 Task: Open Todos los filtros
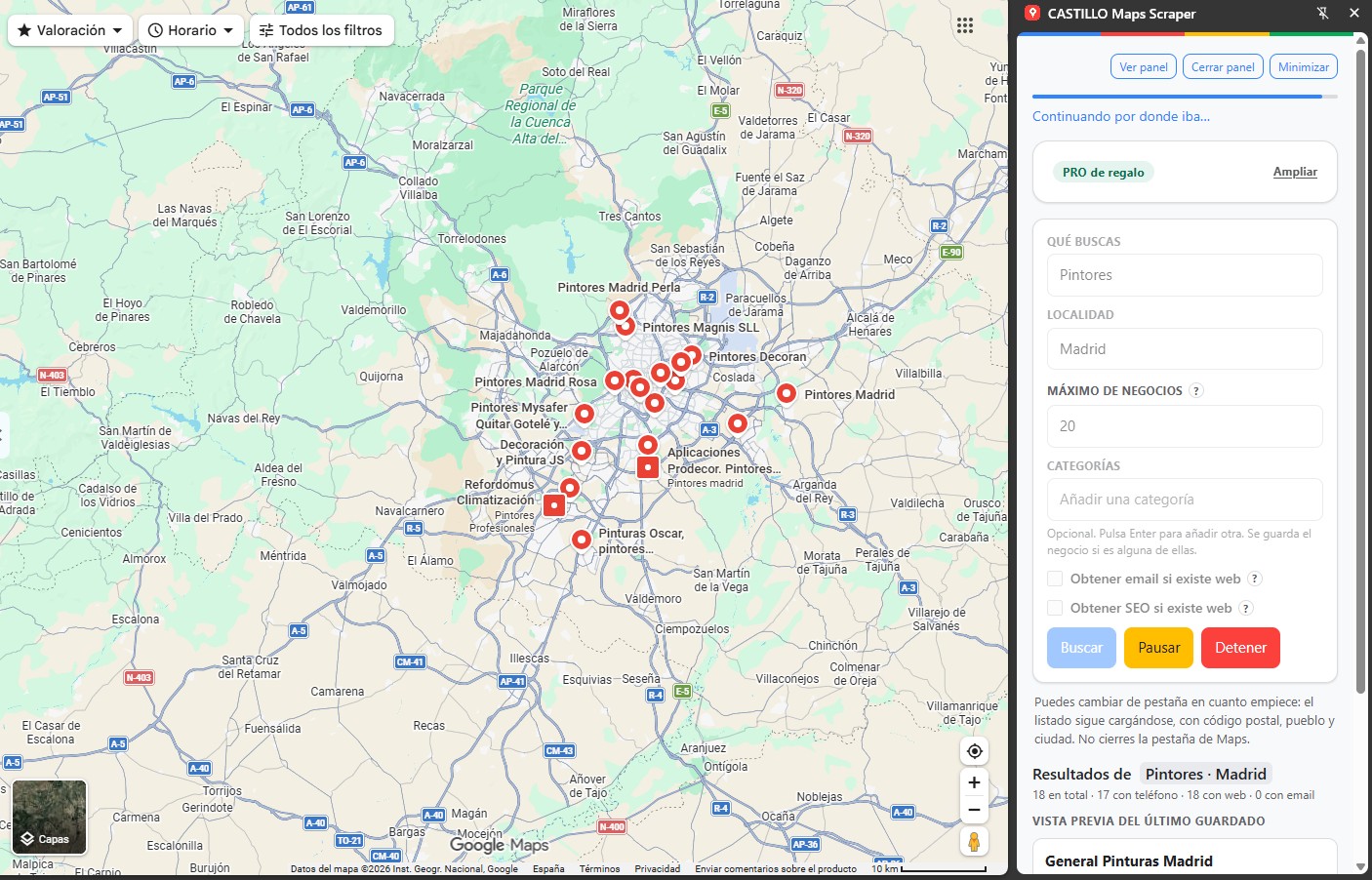click(x=322, y=30)
